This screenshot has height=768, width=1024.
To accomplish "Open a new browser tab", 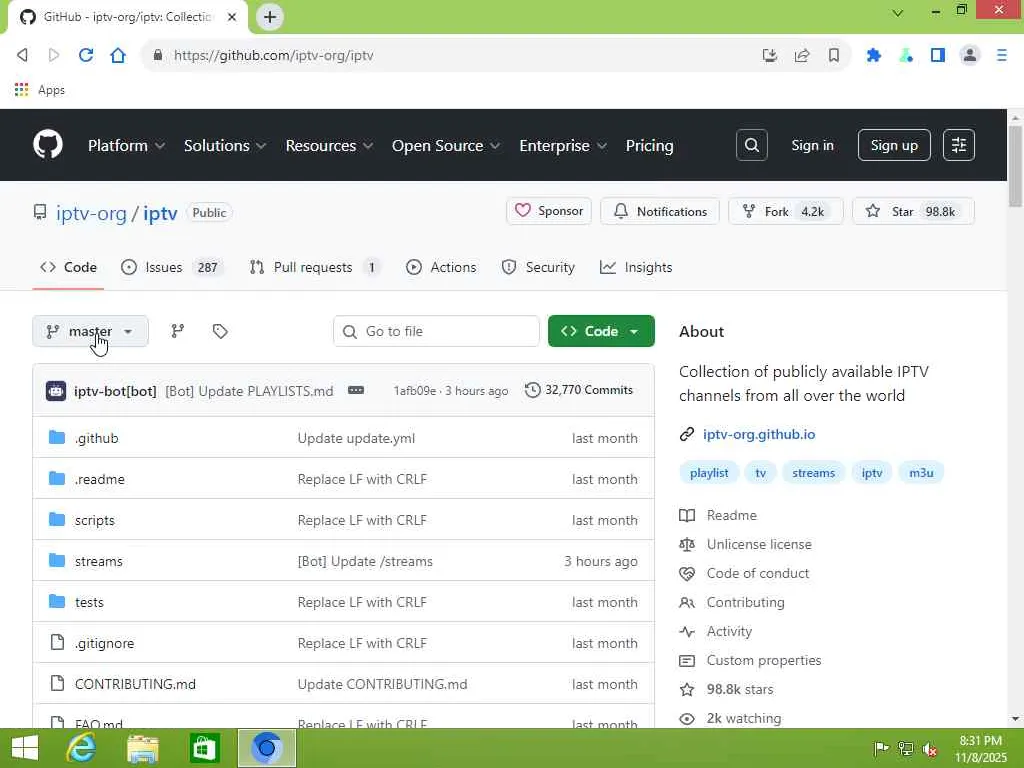I will pyautogui.click(x=270, y=17).
